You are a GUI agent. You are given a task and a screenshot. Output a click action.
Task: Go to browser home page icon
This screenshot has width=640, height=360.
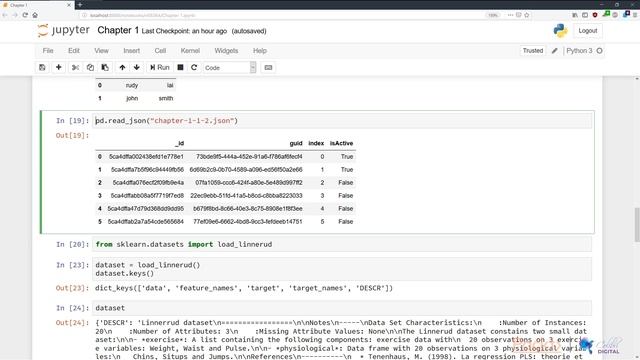point(35,15)
